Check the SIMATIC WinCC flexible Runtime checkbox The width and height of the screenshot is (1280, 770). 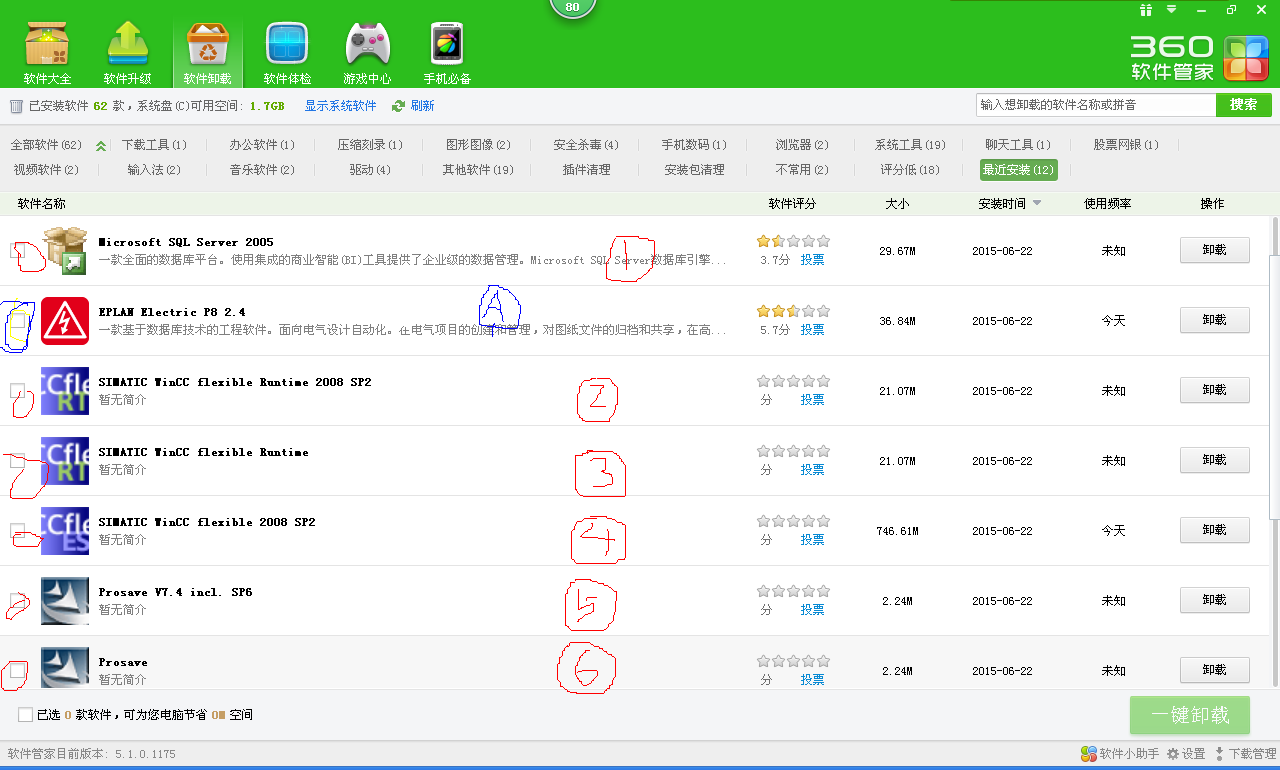[18, 461]
